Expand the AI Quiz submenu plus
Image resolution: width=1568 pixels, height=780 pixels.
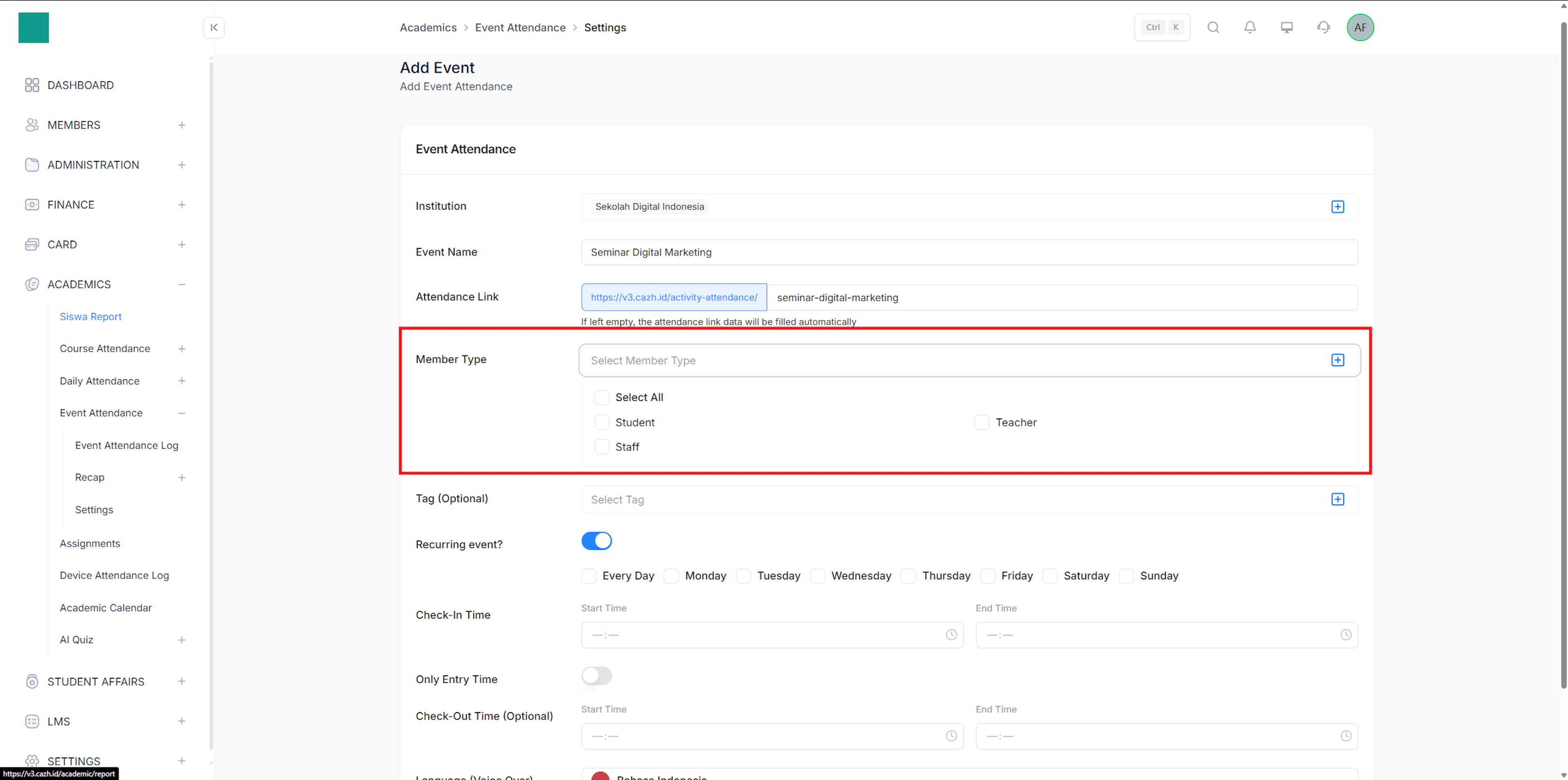tap(181, 640)
